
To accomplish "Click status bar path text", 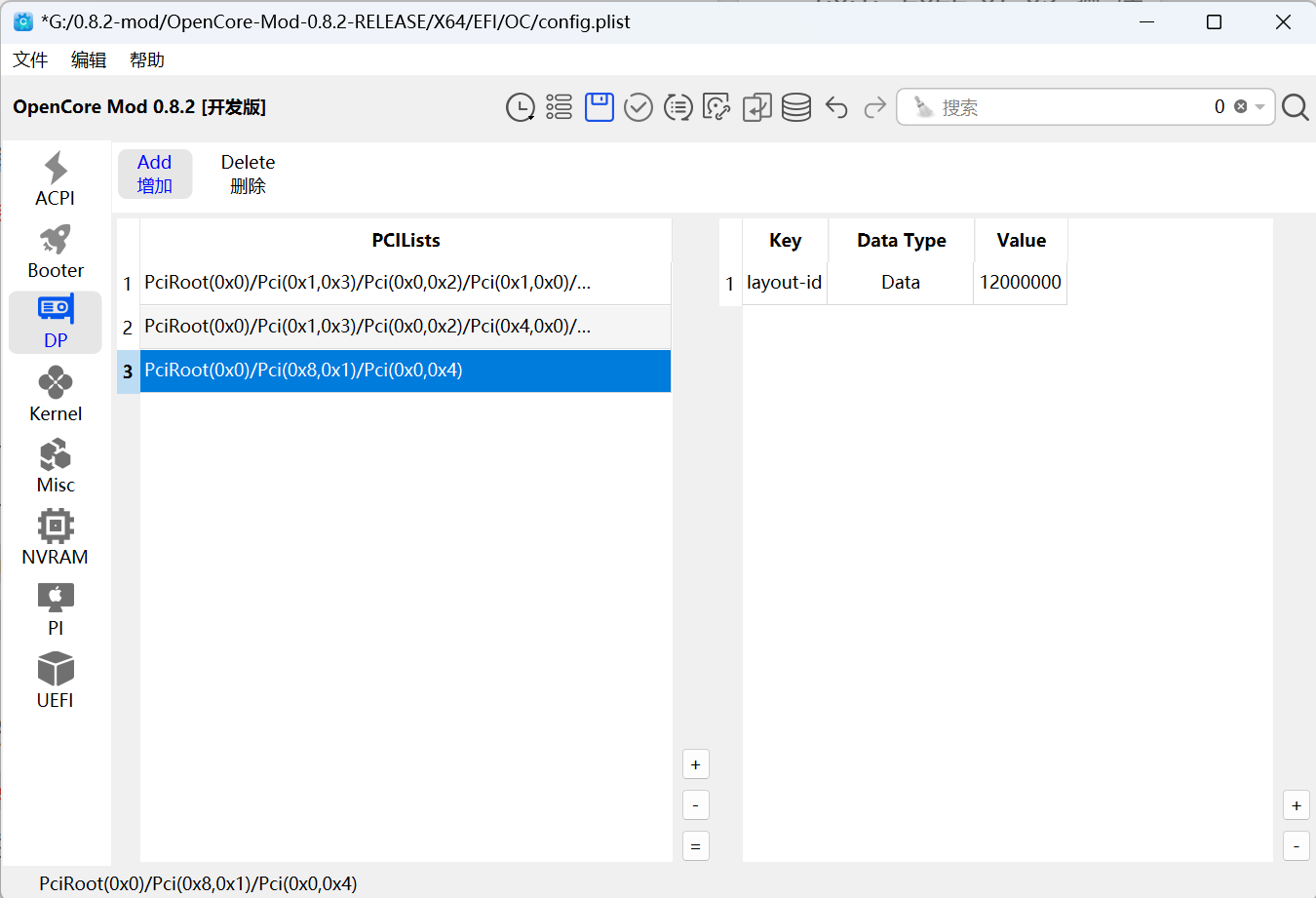I will tap(198, 883).
